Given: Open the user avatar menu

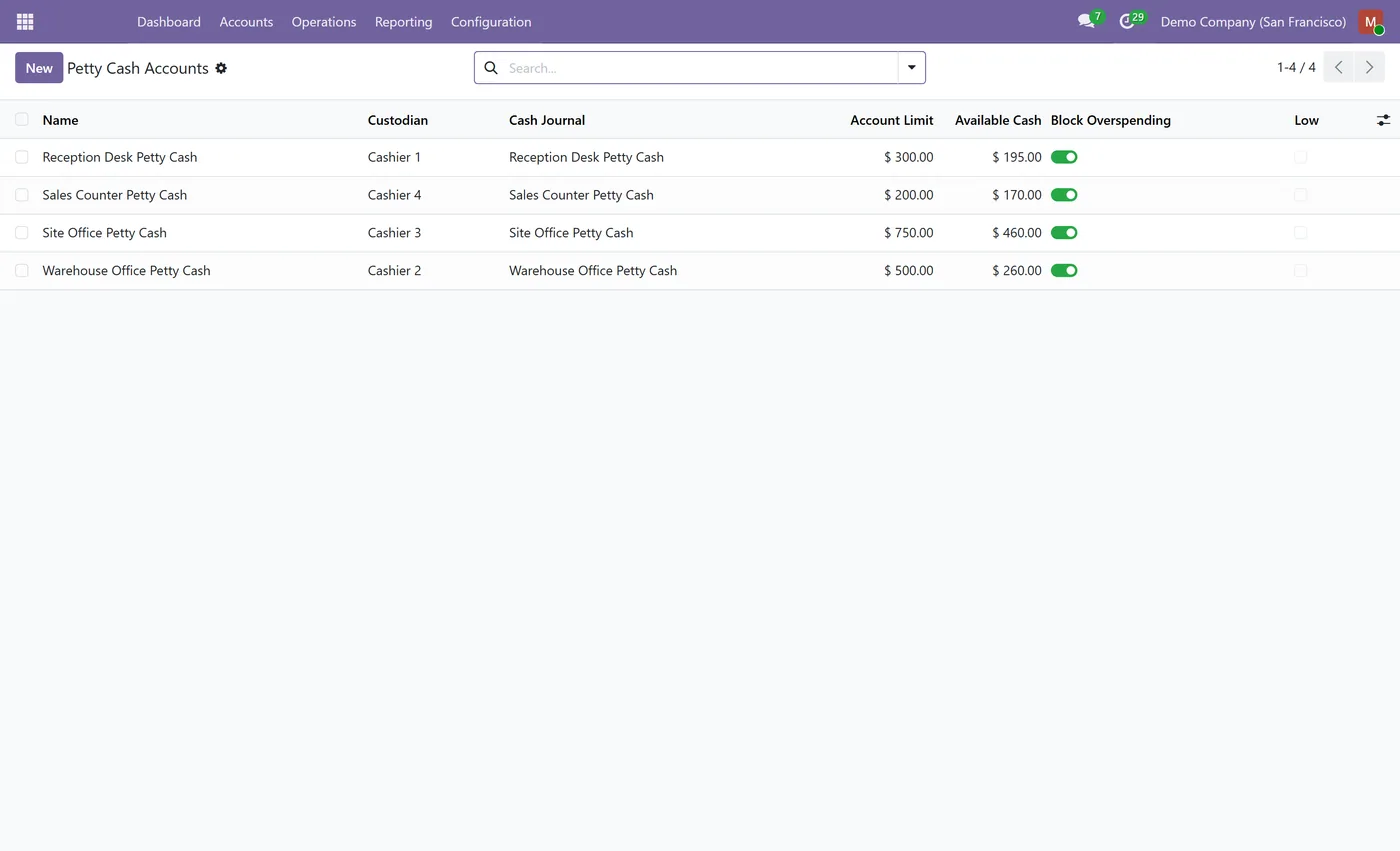Looking at the screenshot, I should coord(1371,22).
